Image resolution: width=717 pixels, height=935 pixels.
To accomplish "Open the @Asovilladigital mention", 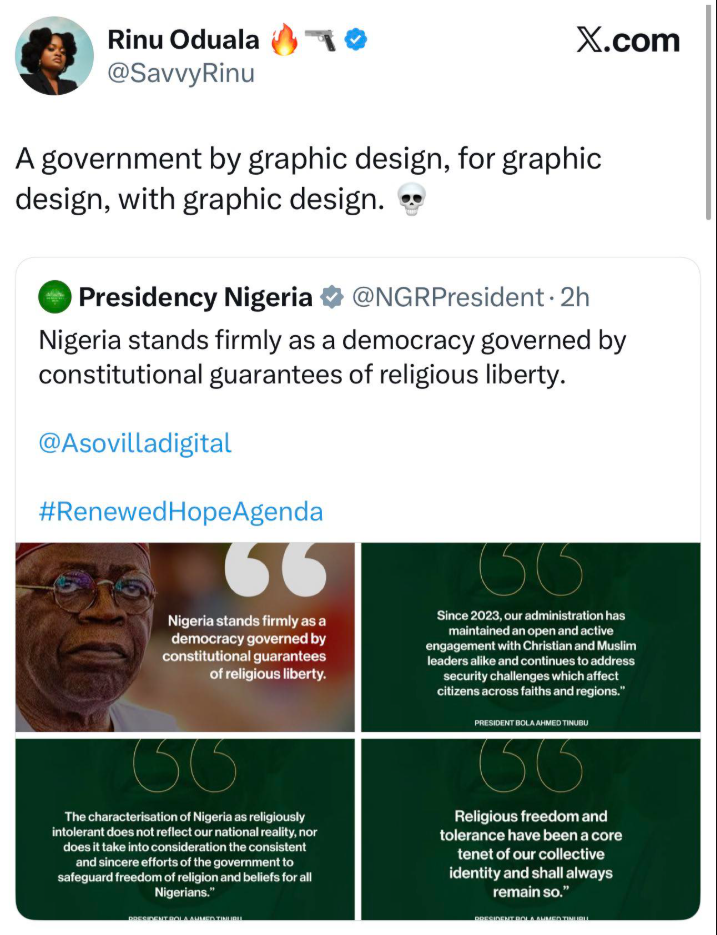I will tap(135, 443).
